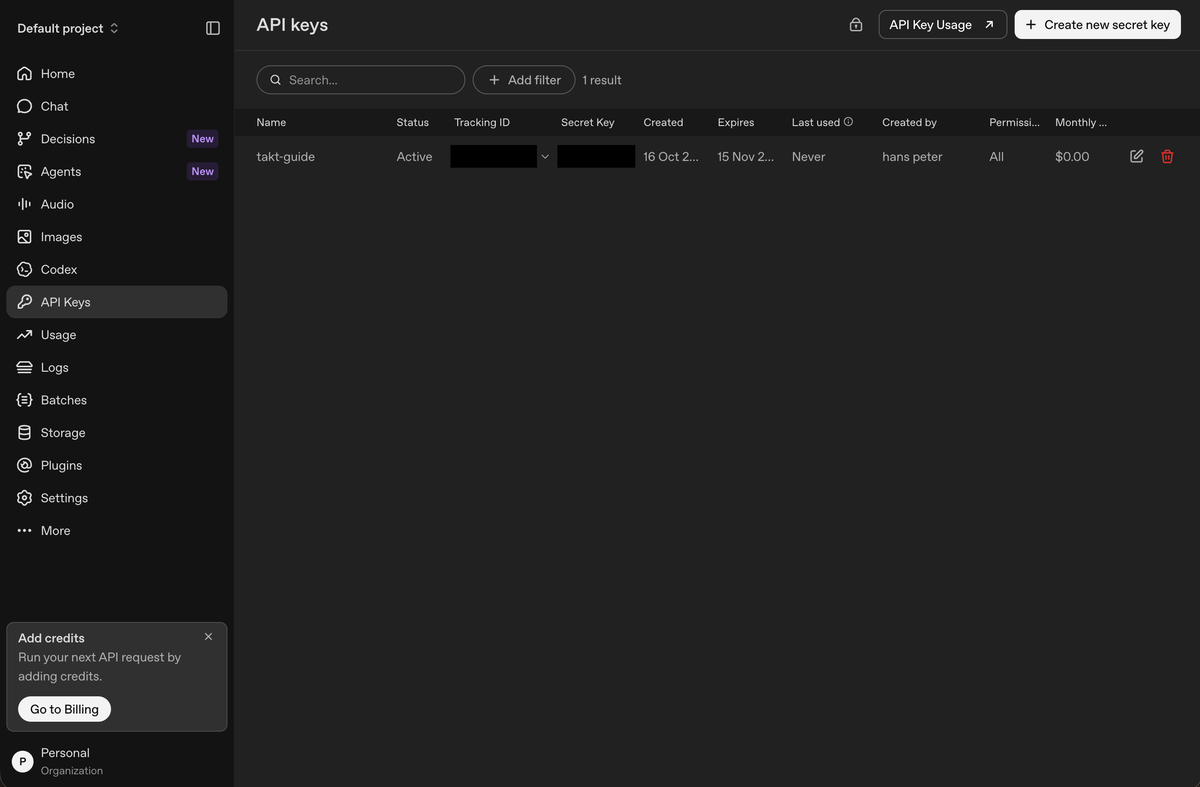Click the Plugins at-sign icon
Image resolution: width=1200 pixels, height=787 pixels.
[25, 466]
